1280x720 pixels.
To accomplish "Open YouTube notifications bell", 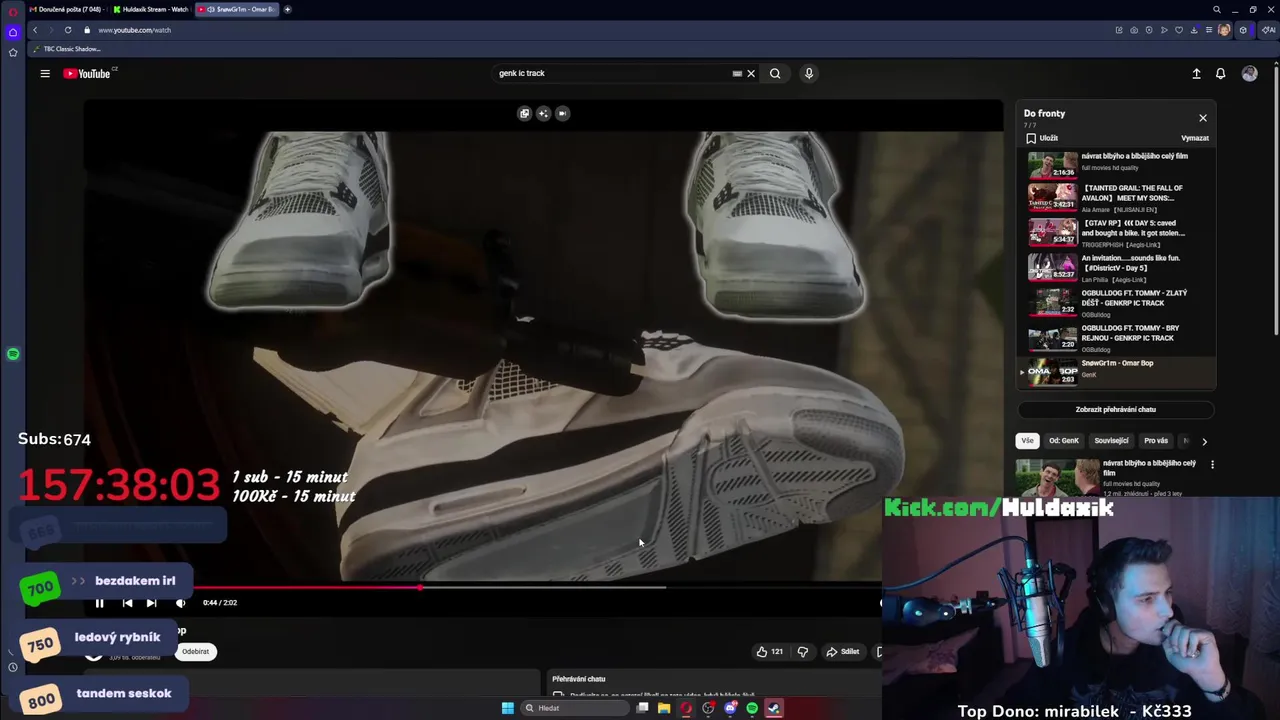I will pyautogui.click(x=1220, y=73).
